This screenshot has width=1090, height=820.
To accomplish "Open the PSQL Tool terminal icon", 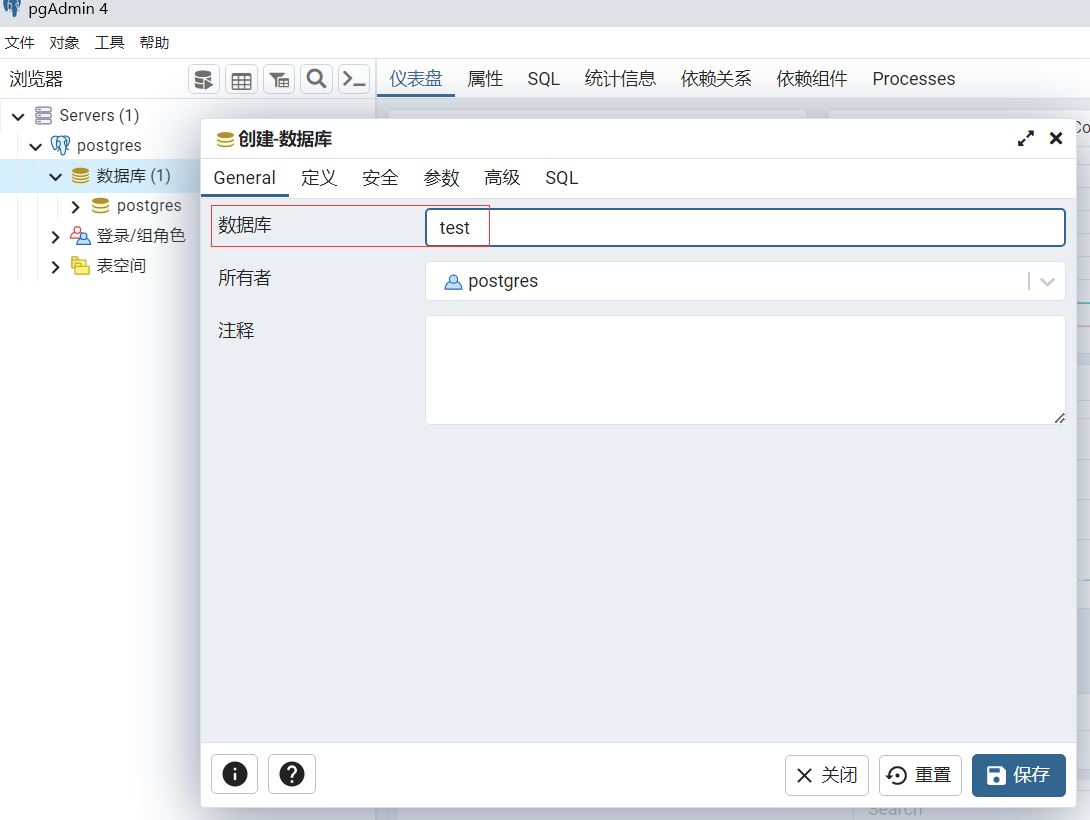I will tap(354, 79).
